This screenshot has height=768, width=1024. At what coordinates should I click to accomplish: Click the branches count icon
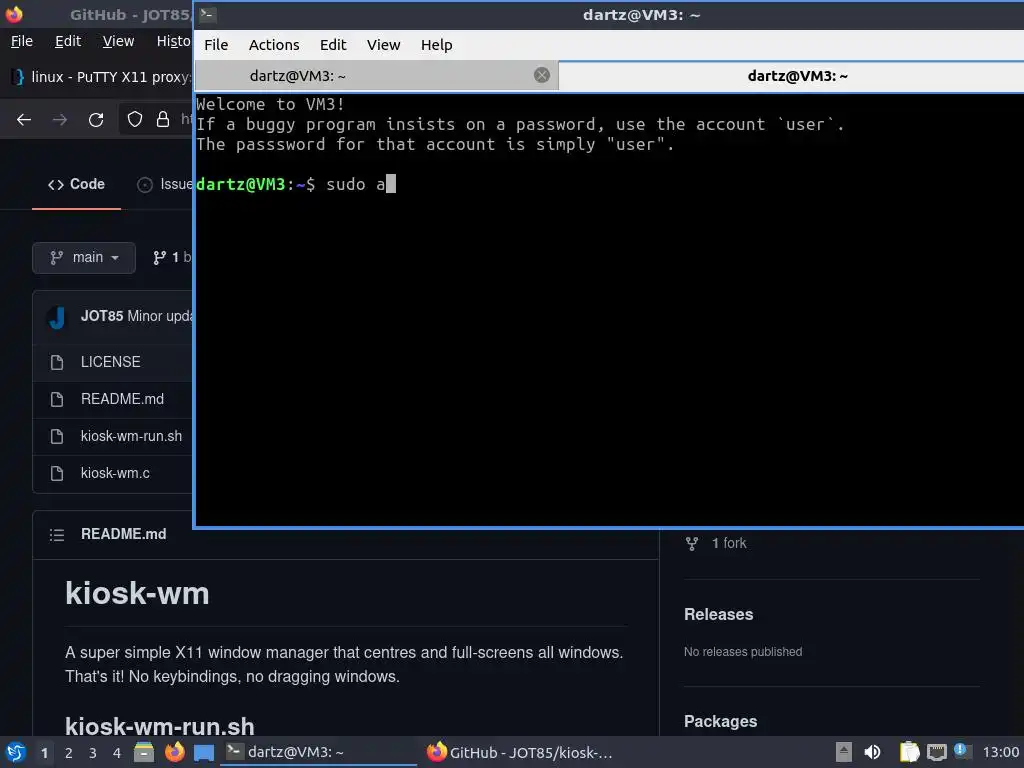(x=159, y=257)
